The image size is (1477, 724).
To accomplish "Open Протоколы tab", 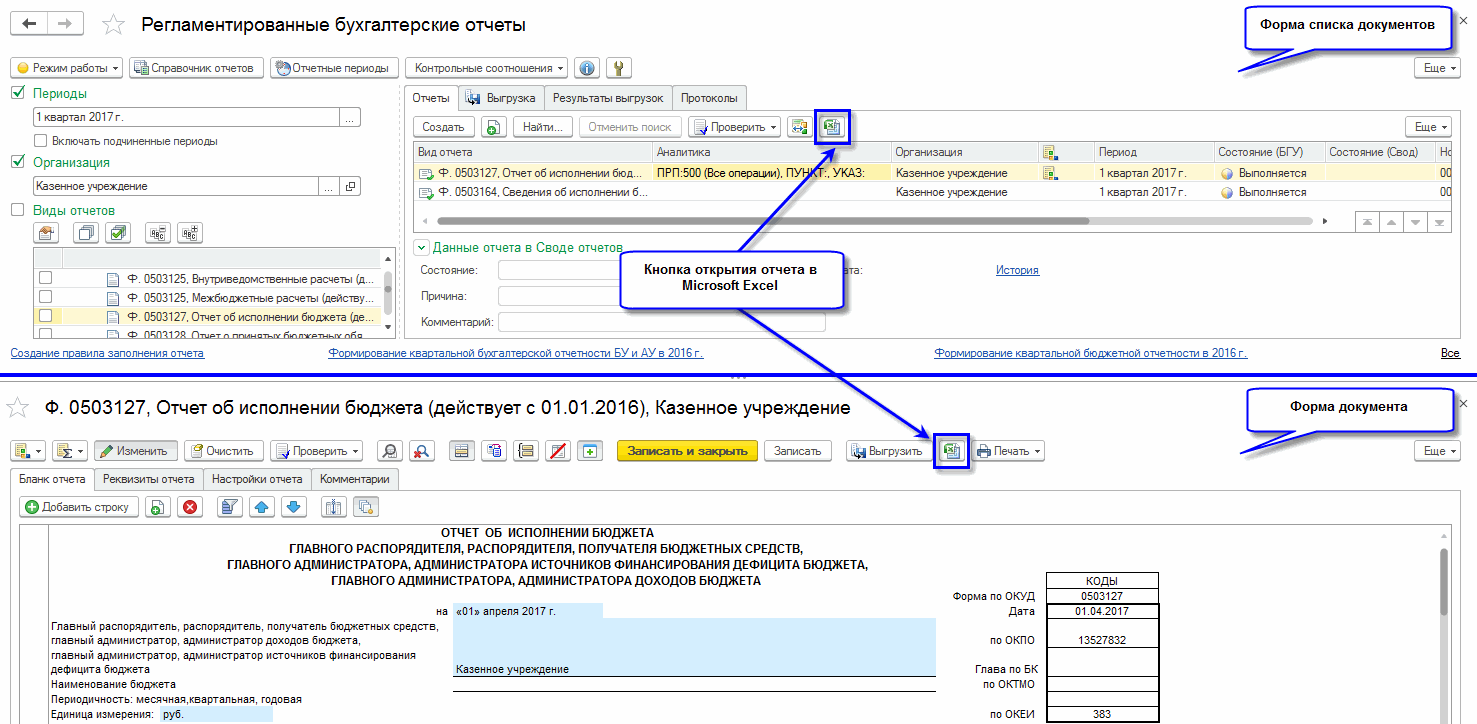I will 709,98.
